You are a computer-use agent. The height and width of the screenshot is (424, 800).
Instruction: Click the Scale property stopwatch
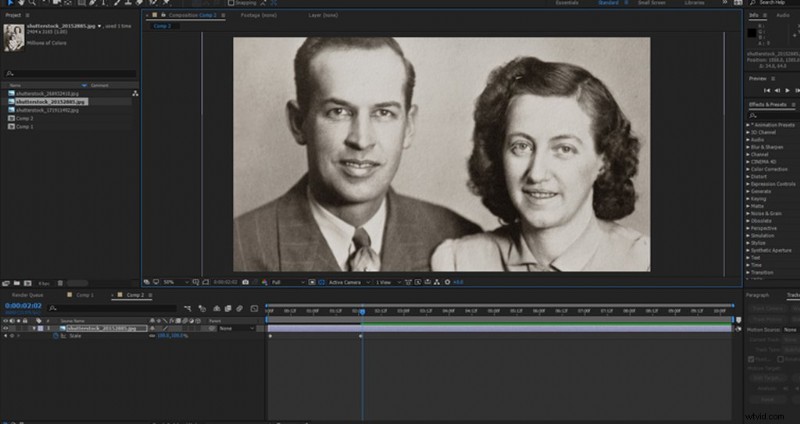click(56, 336)
